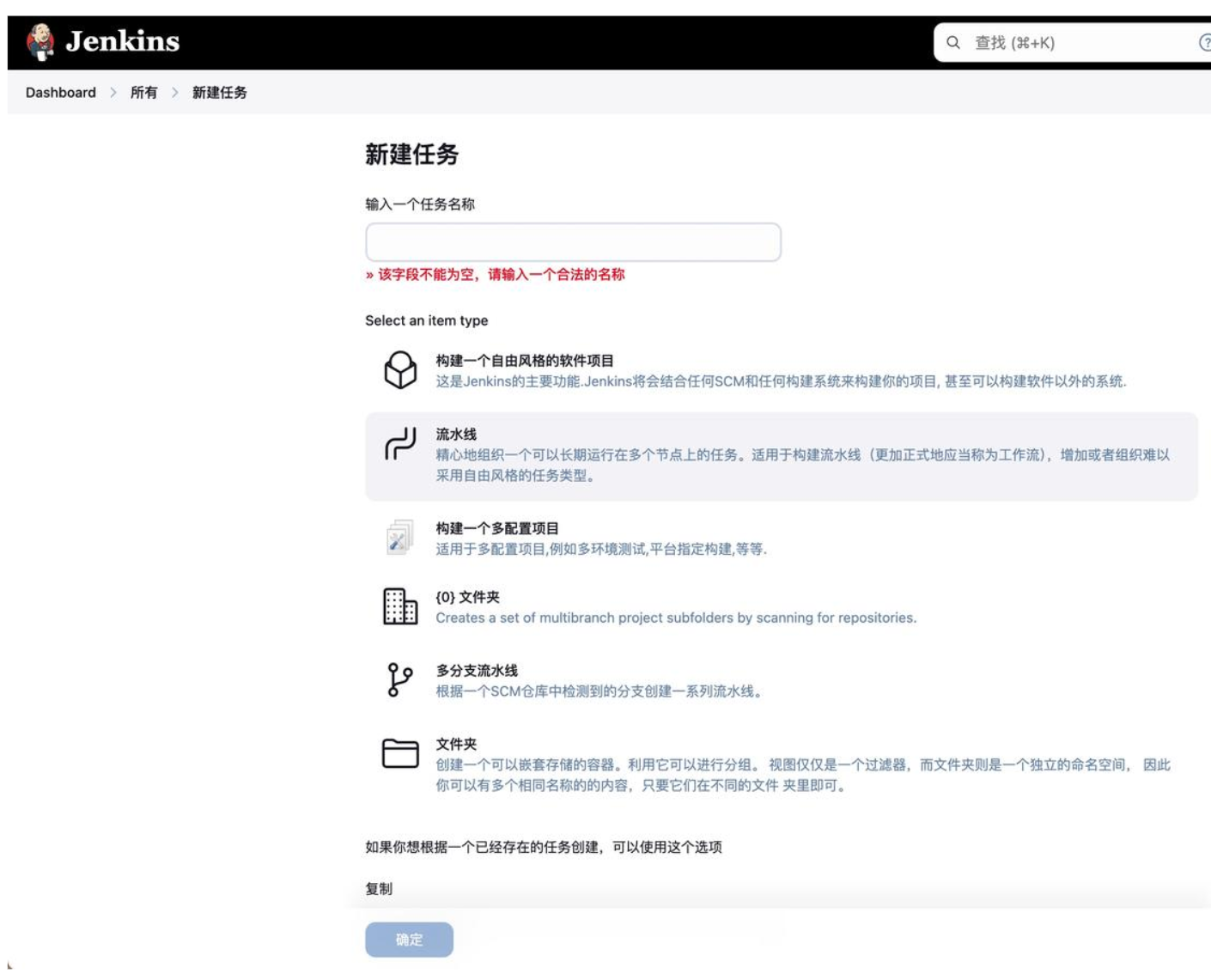Select the multi-configuration project icon
Image resolution: width=1211 pixels, height=980 pixels.
point(399,538)
